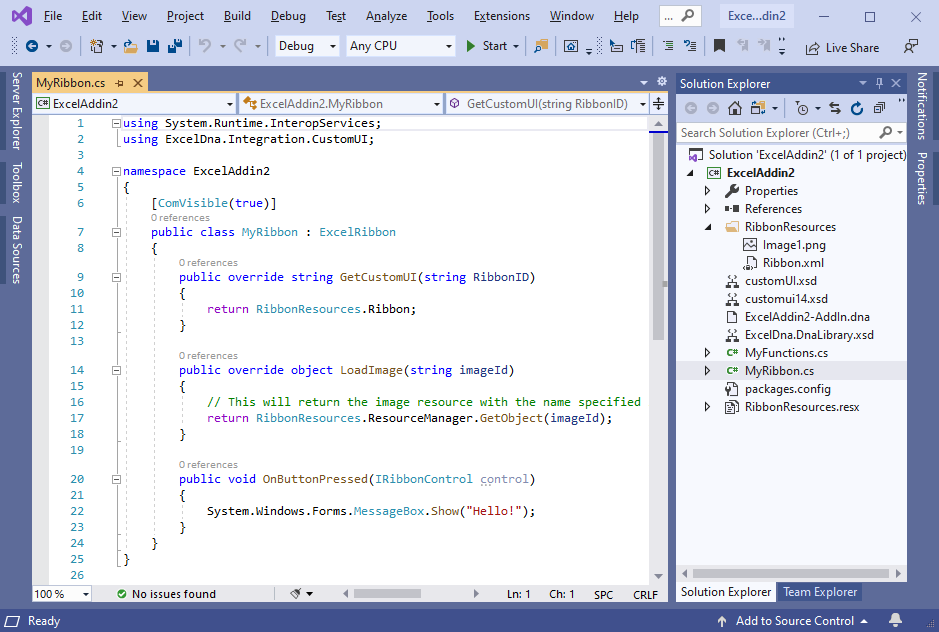Click the editor tab settings gear icon
Viewport: 939px width, 632px height.
coord(662,81)
